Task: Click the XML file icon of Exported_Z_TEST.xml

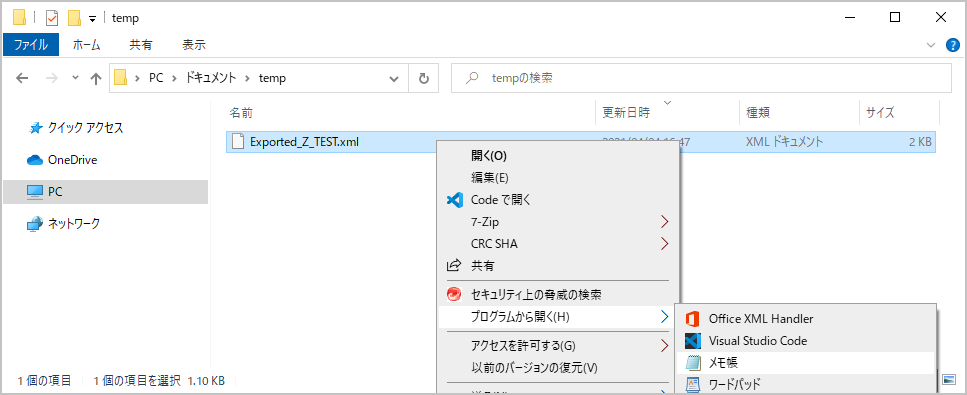Action: click(237, 142)
